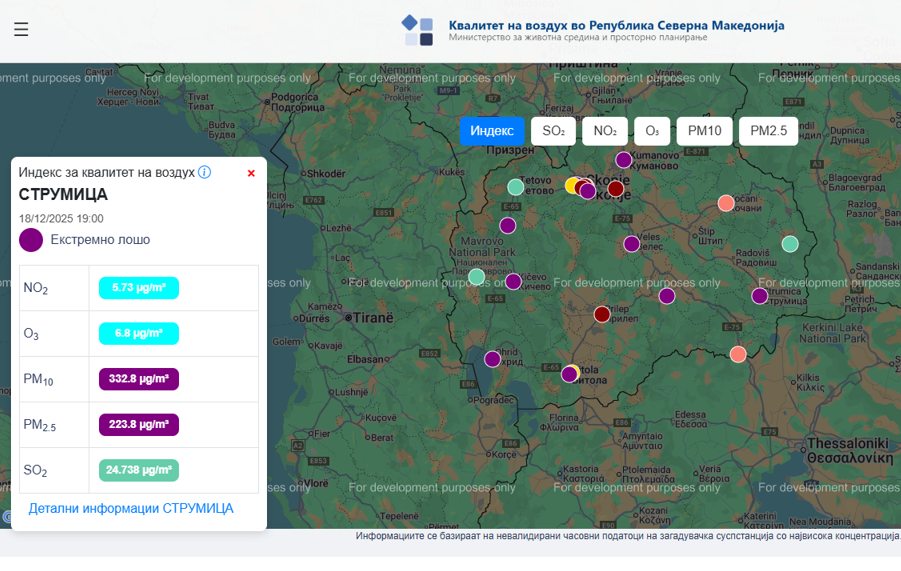Screen dimensions: 901x571
Task: Select the PM2.5 pollutant filter
Action: click(x=768, y=131)
